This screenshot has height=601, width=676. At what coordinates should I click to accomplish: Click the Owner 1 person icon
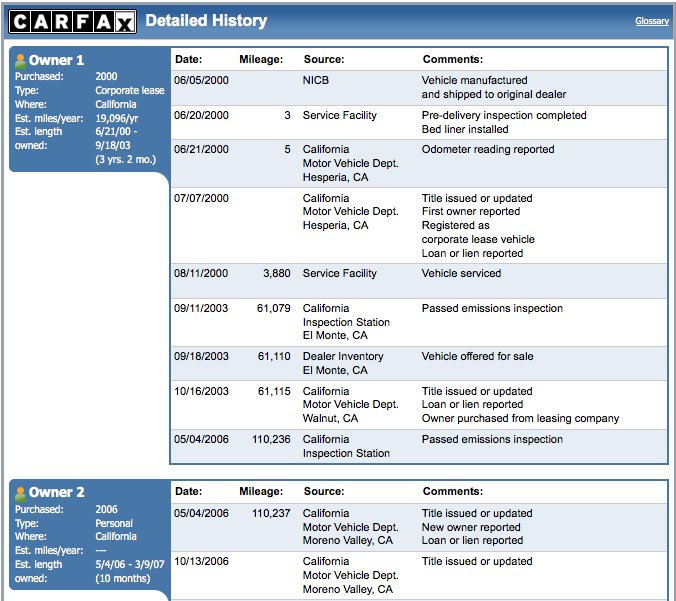(x=20, y=61)
